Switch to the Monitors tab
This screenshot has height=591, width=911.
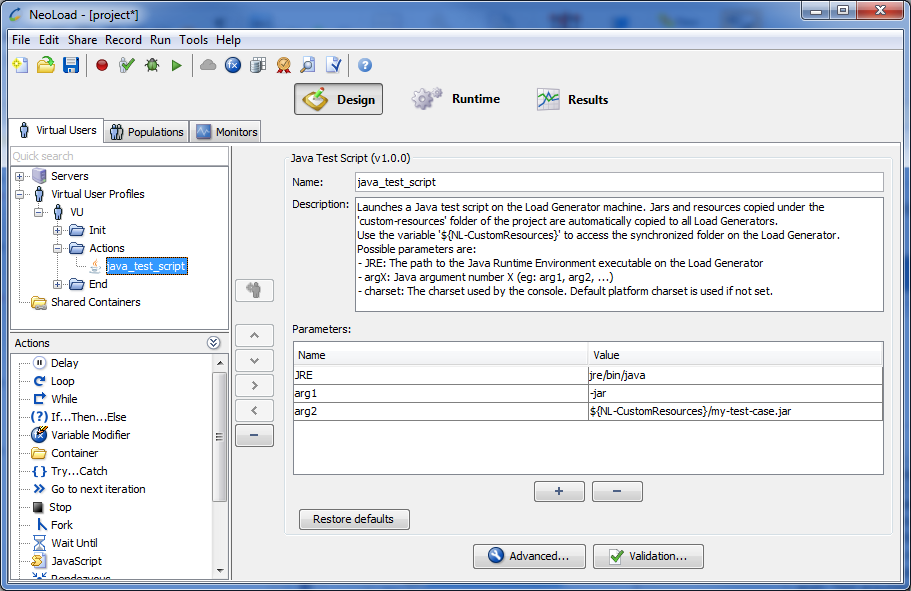tap(226, 132)
